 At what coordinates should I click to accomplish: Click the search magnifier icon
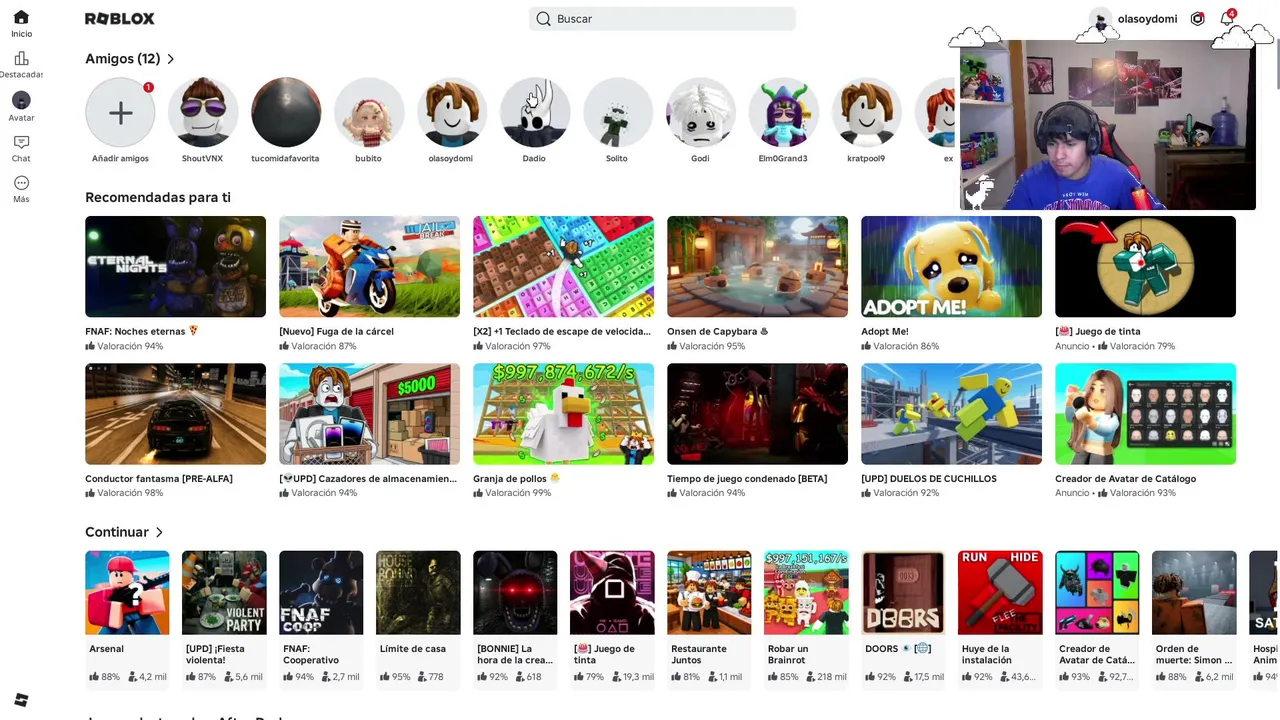[543, 19]
